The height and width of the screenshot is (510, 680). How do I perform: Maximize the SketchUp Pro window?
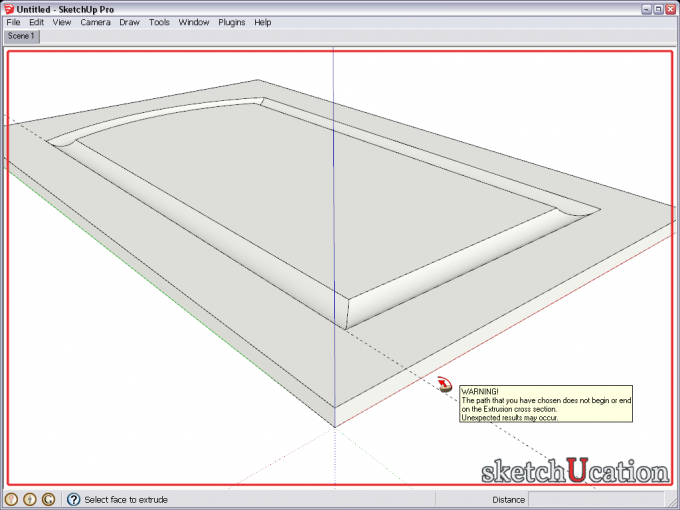(x=658, y=9)
